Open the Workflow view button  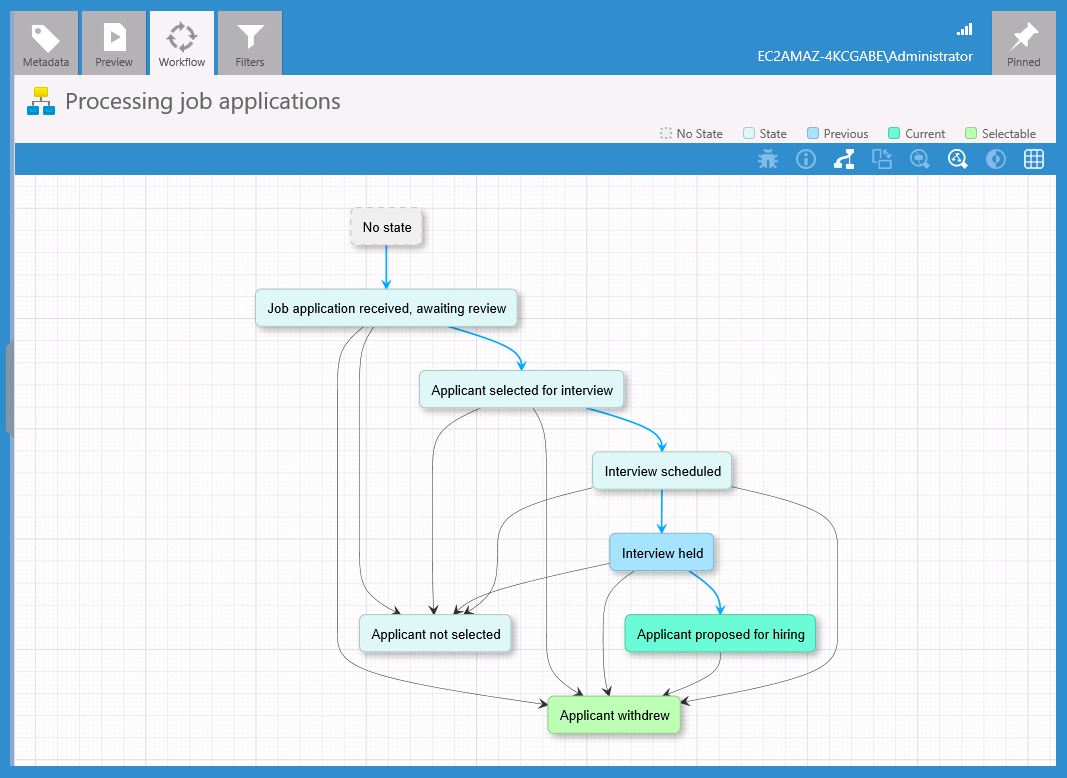(x=181, y=42)
